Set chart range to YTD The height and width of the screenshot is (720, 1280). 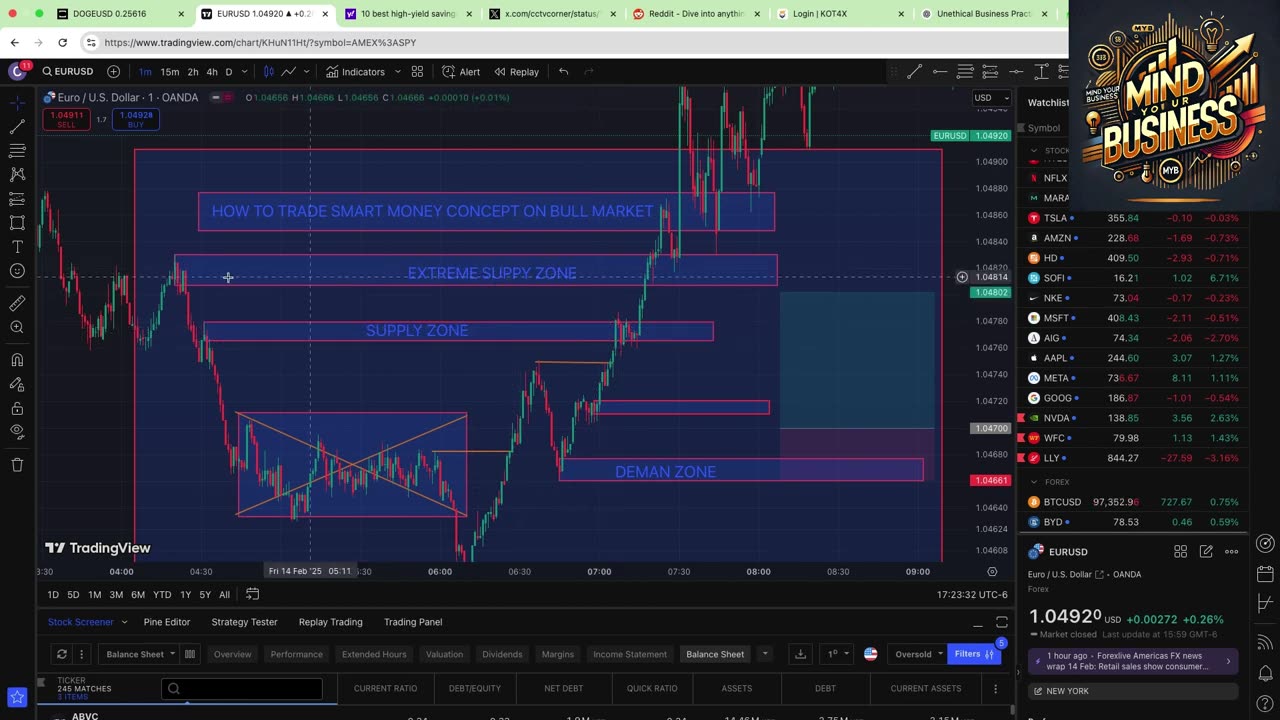coord(162,595)
